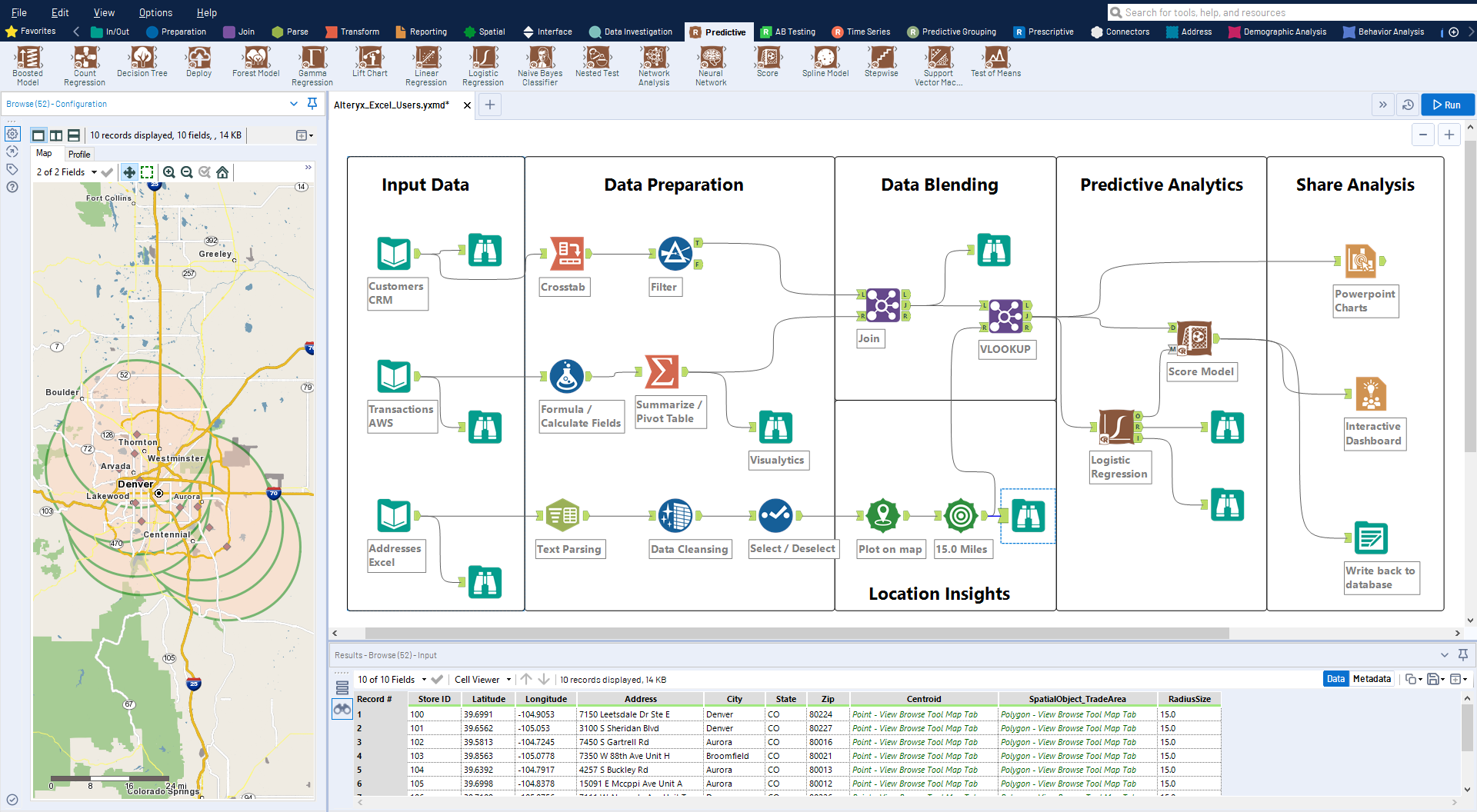Select the Crosstab tool on canvas

(x=569, y=253)
